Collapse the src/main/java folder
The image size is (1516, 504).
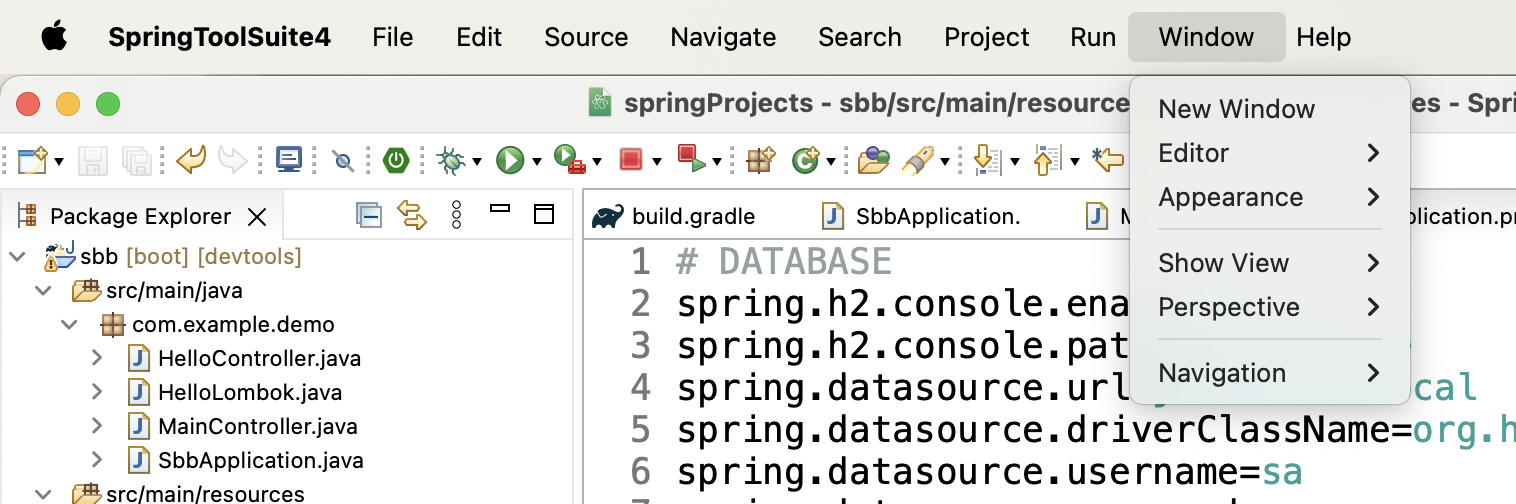coord(43,292)
